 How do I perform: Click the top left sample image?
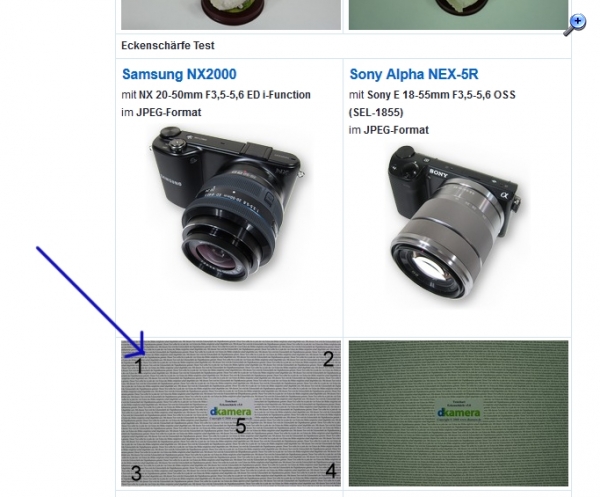tap(231, 15)
